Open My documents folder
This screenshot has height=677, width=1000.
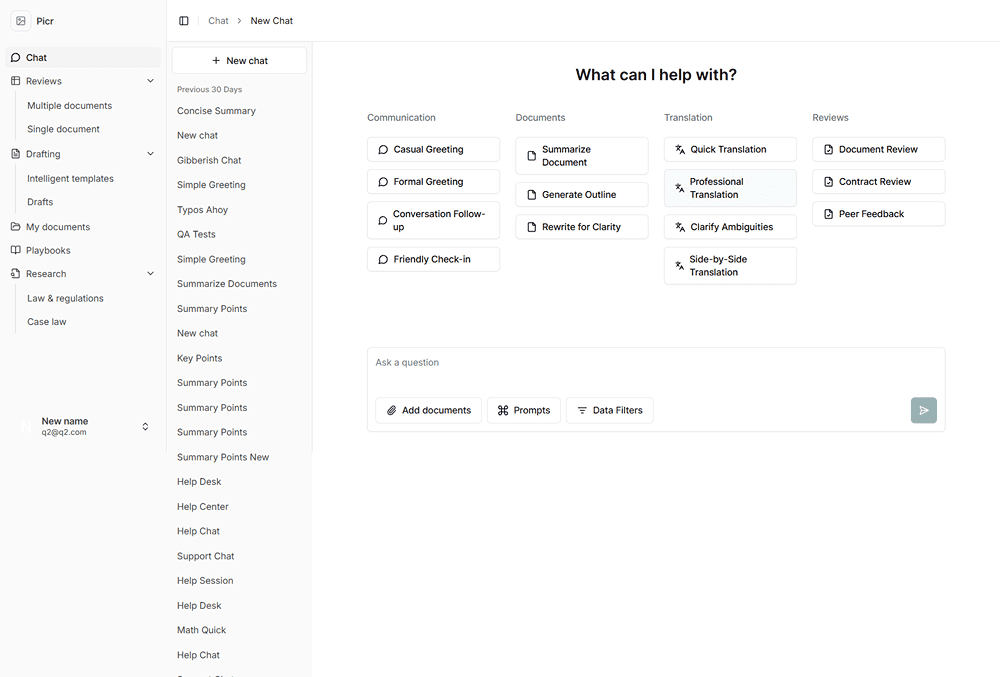coord(58,227)
